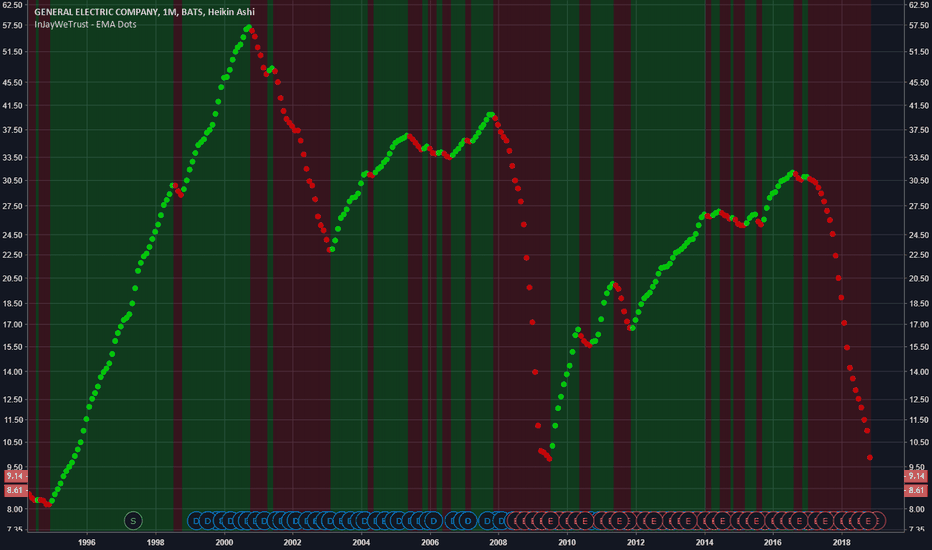
Task: Click the earnings E marker from mid-2010
Action: click(585, 521)
